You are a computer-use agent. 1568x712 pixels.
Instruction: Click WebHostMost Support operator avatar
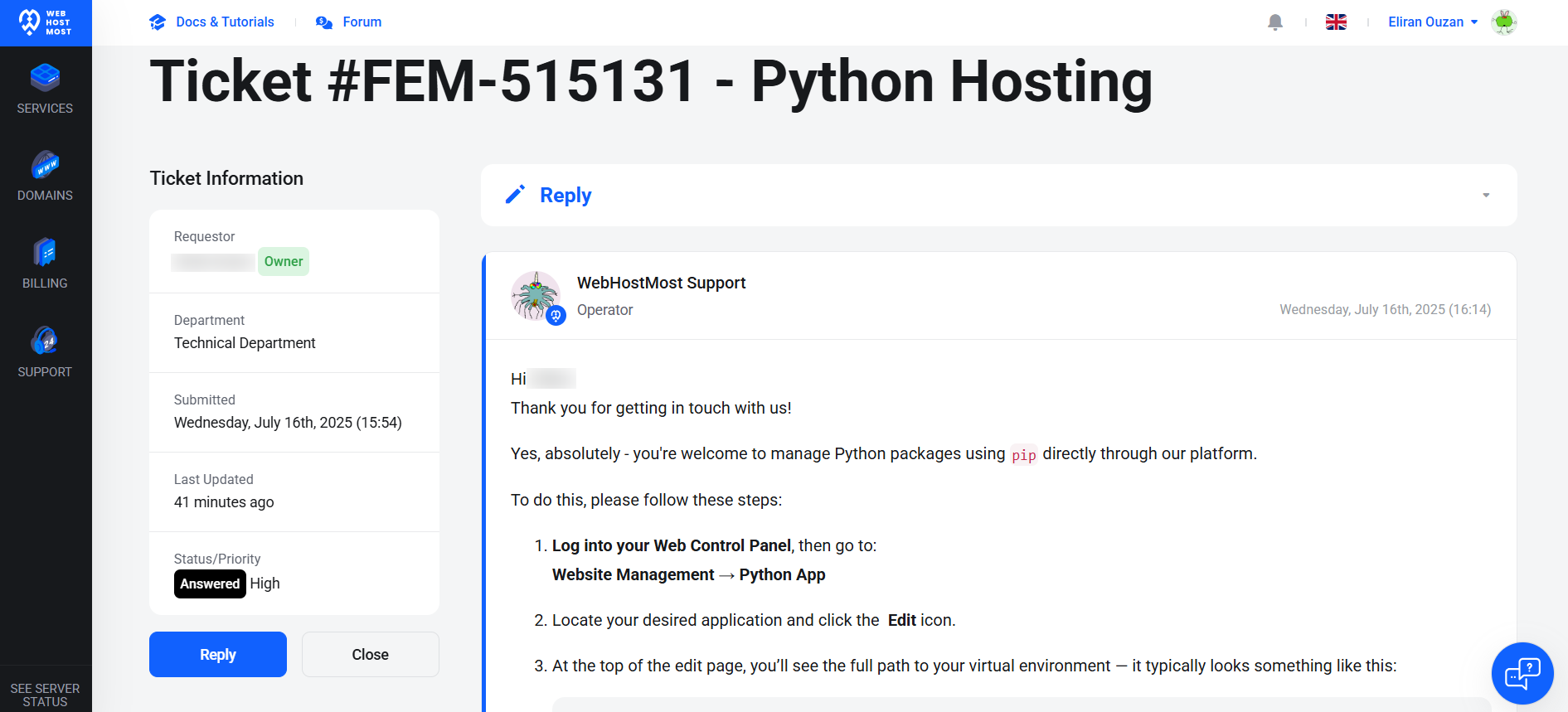pyautogui.click(x=536, y=296)
